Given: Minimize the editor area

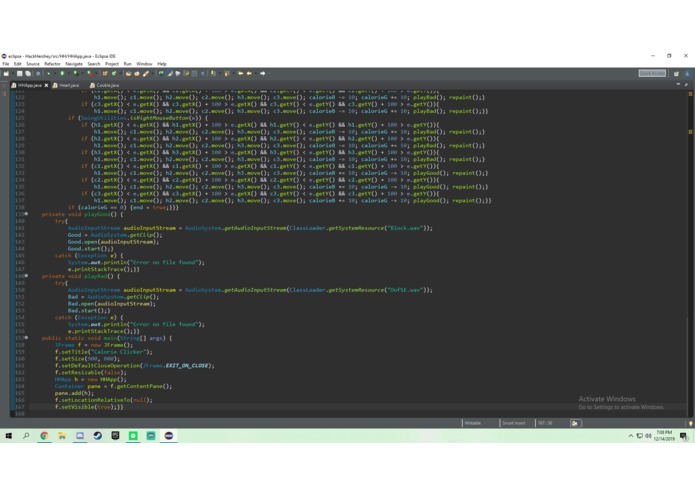Looking at the screenshot, I should [x=678, y=84].
